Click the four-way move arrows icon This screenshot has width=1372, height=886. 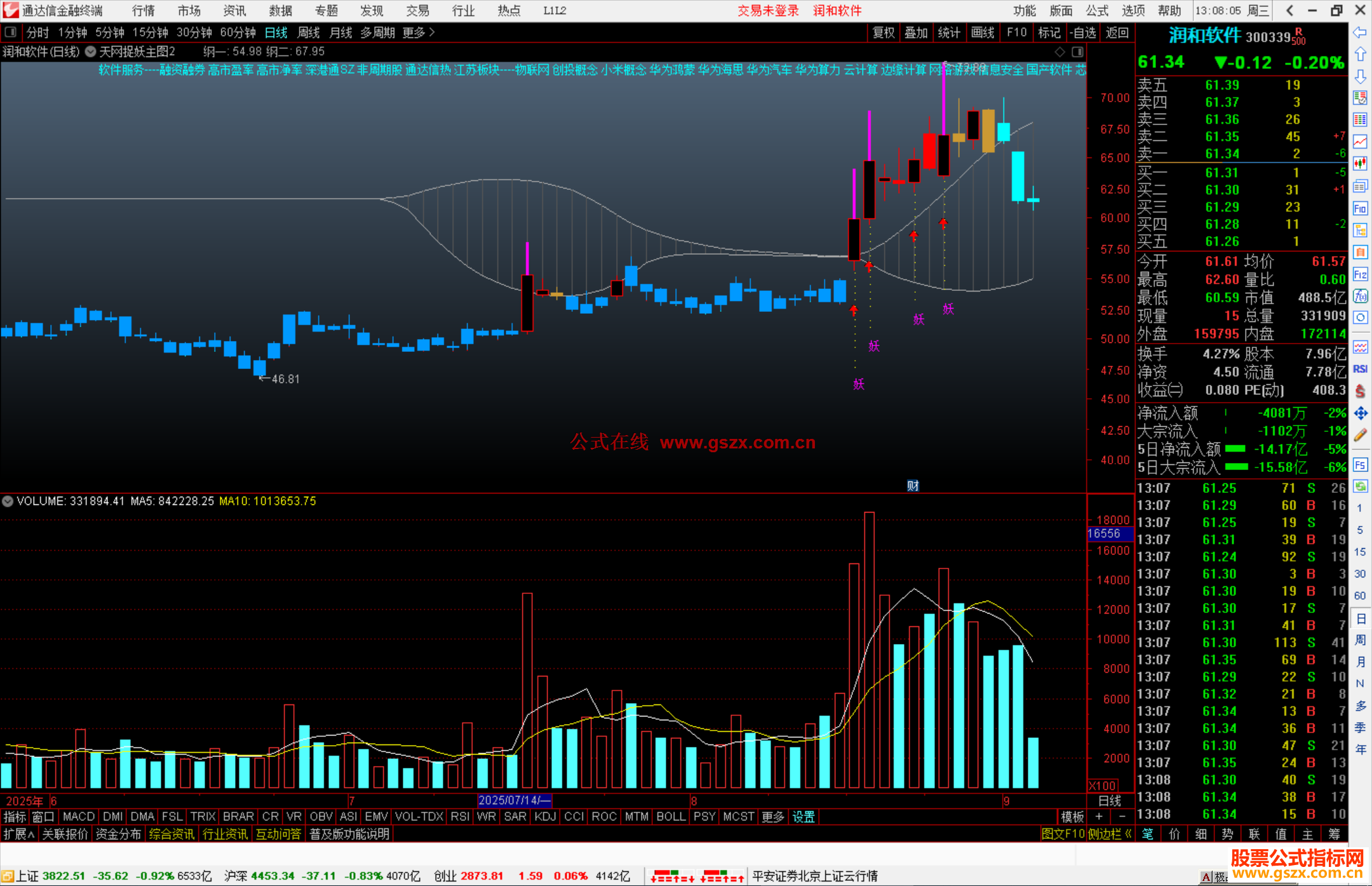[x=1360, y=413]
